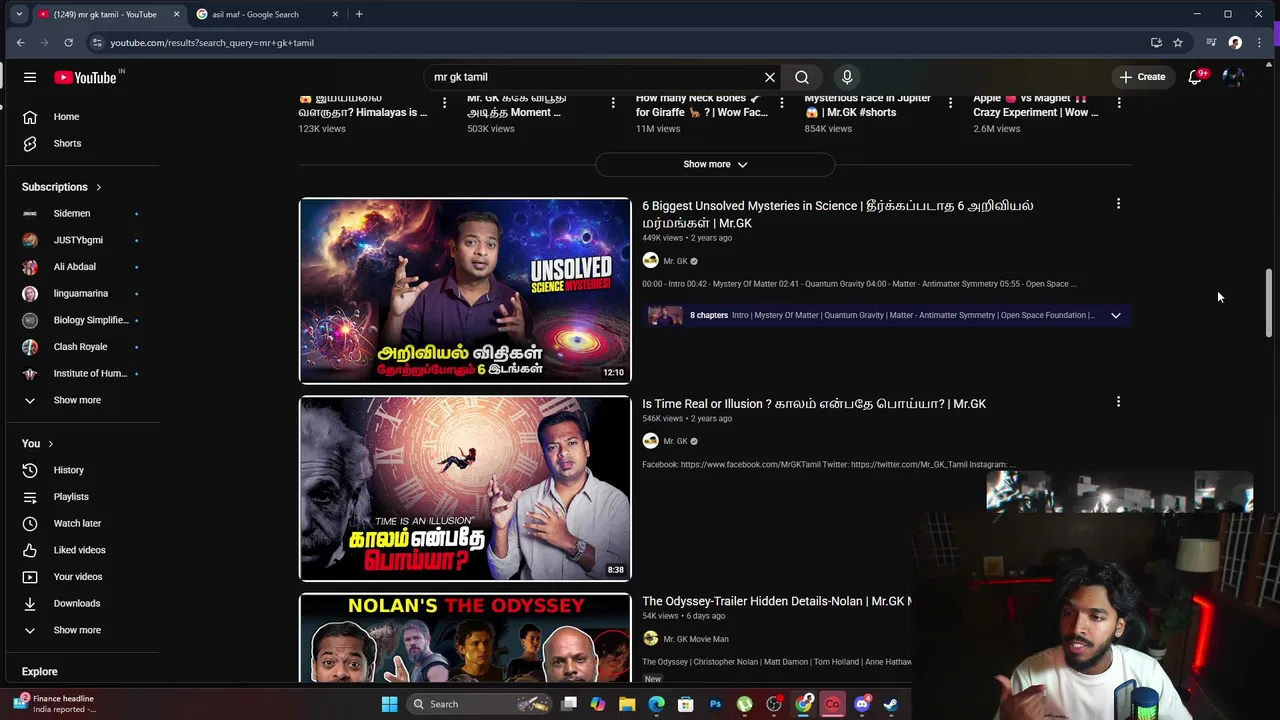Open the YouTube hamburger guide menu
This screenshot has width=1280, height=720.
point(30,77)
